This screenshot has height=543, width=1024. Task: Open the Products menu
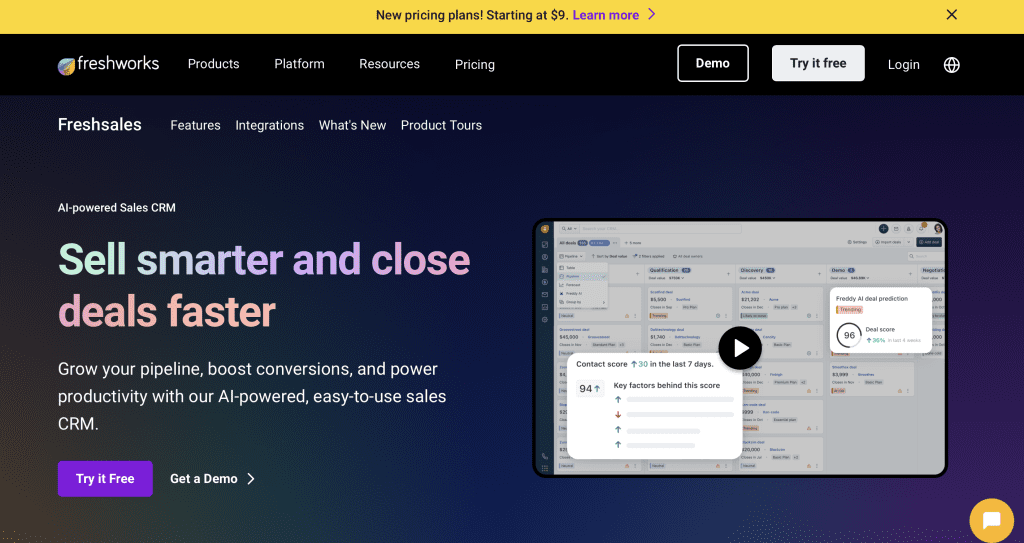pyautogui.click(x=214, y=64)
